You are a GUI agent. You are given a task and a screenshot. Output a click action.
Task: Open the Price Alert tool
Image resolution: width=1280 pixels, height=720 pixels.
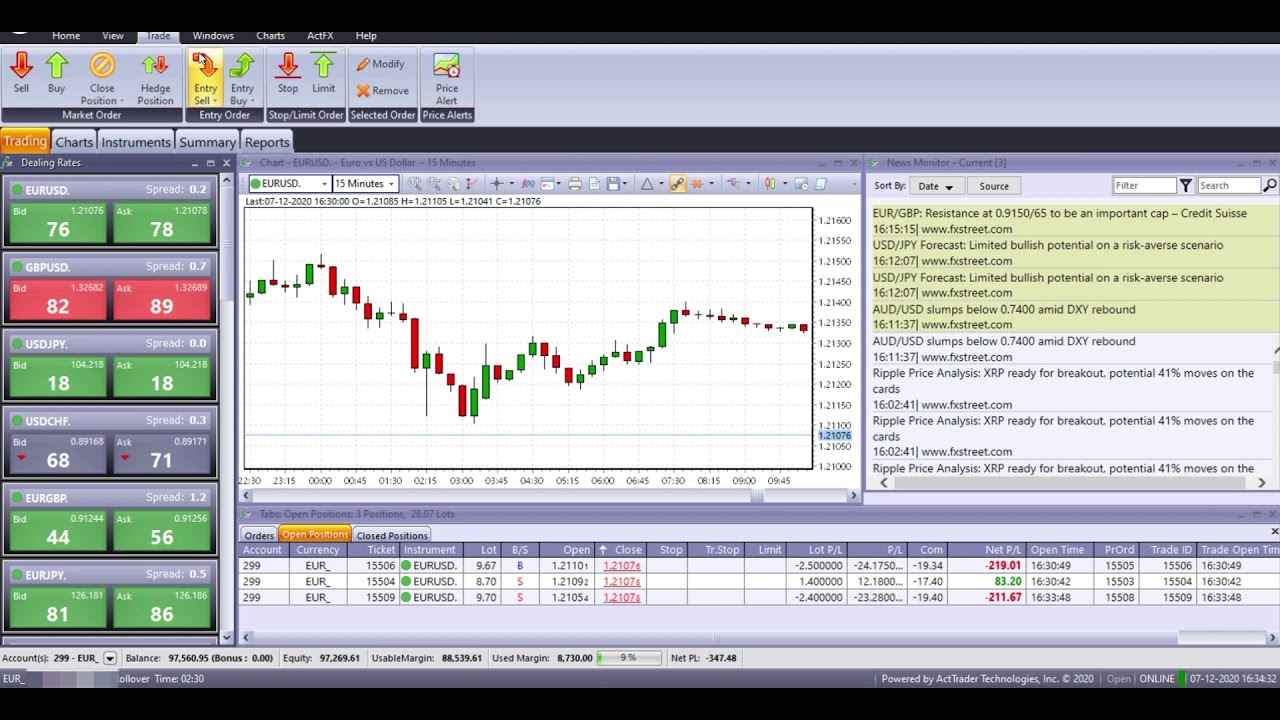pos(446,79)
